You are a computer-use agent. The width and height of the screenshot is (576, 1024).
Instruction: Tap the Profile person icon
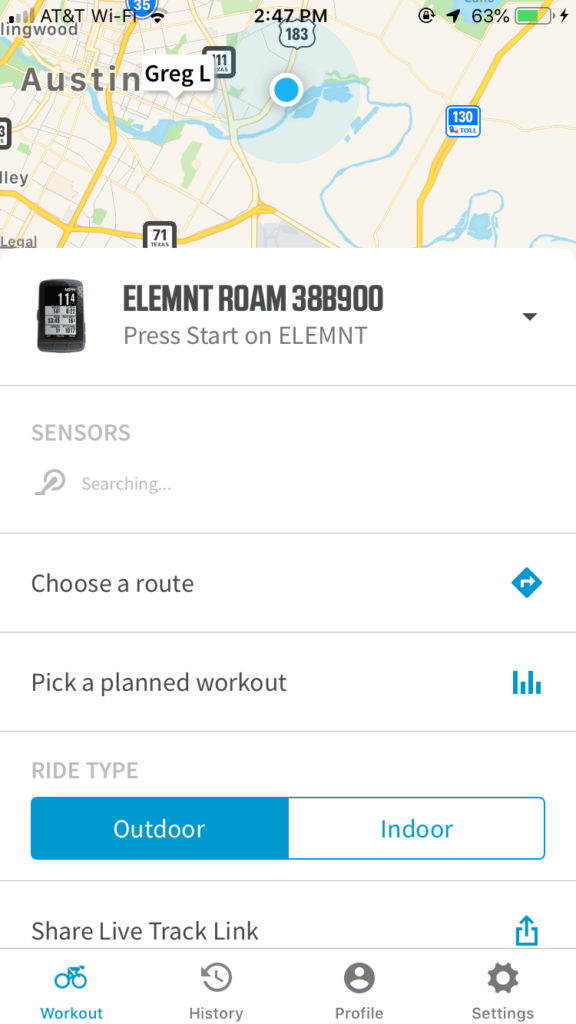(359, 978)
